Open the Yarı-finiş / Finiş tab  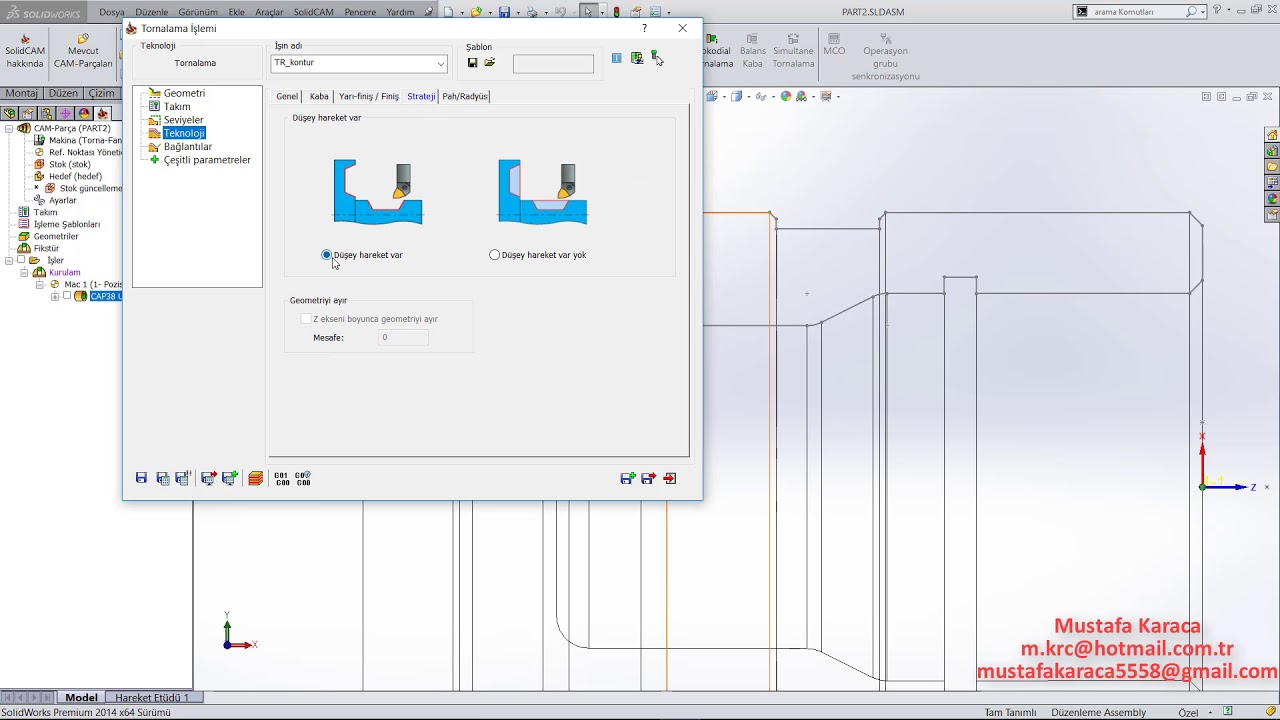(x=369, y=96)
